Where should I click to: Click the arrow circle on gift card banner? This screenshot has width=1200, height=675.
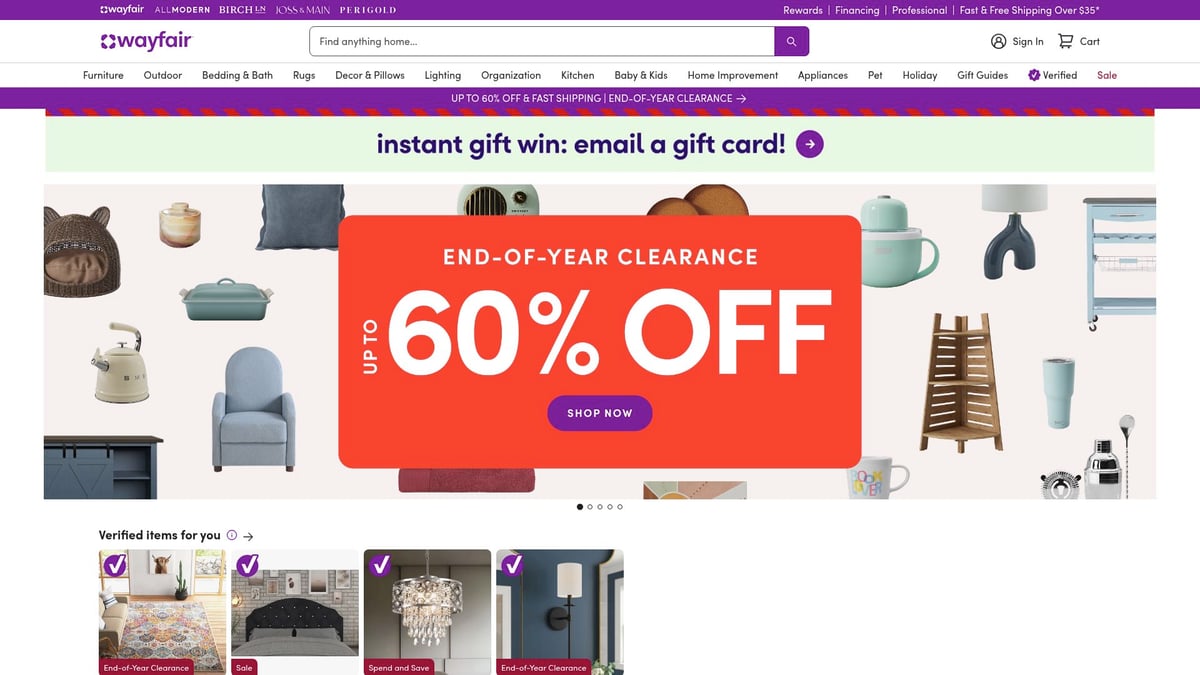pos(810,144)
